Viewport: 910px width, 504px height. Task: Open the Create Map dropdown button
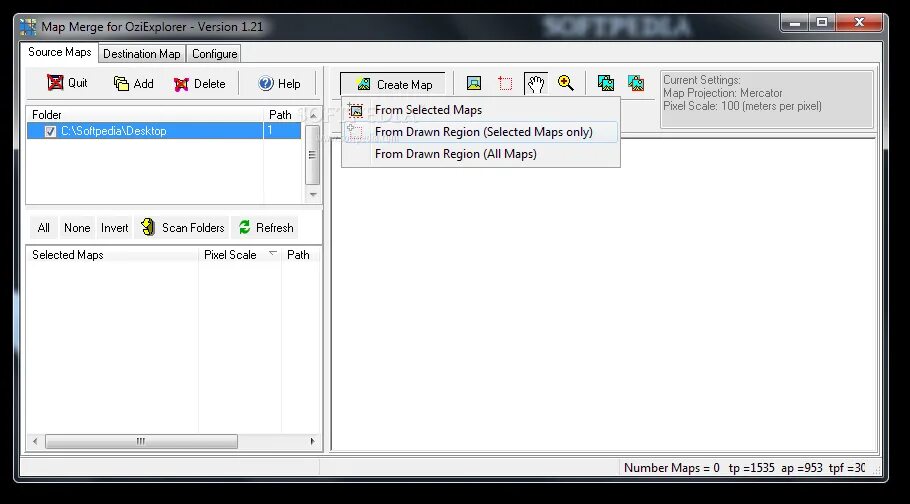393,84
